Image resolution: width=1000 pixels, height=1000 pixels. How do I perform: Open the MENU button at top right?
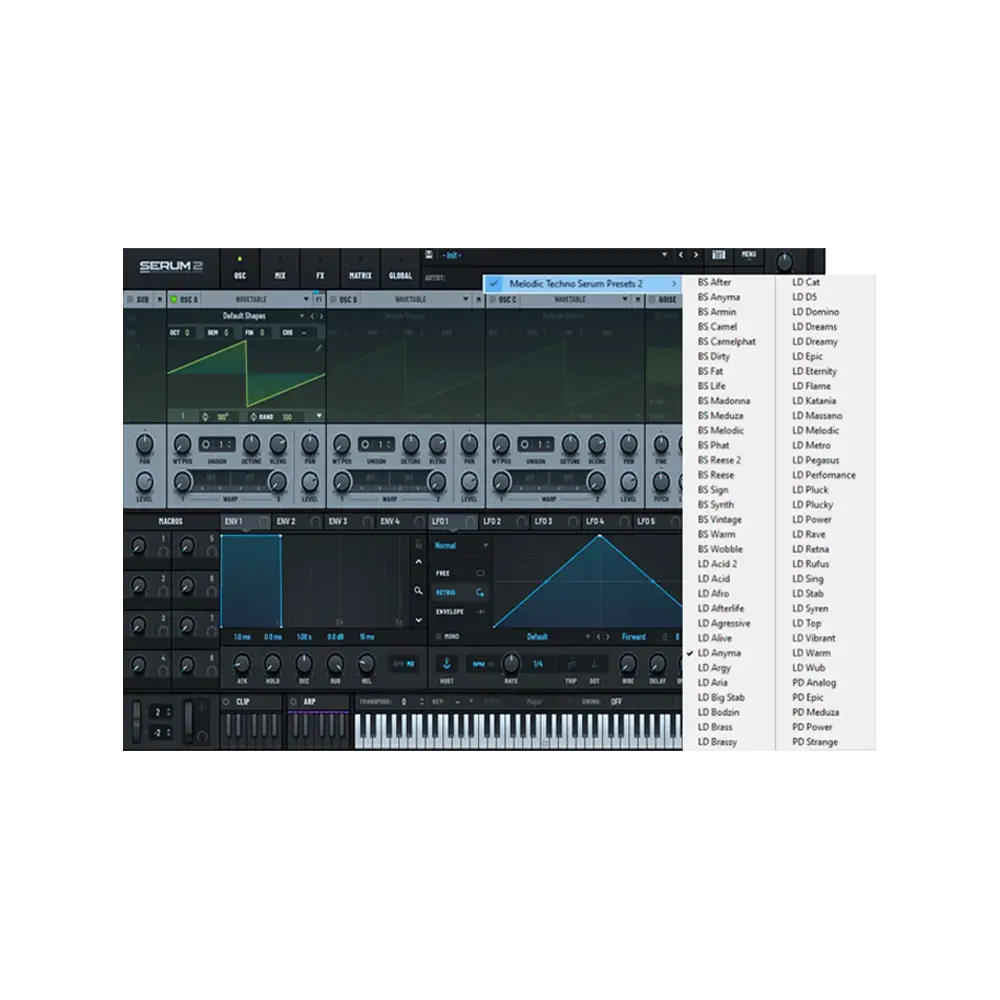pos(749,255)
